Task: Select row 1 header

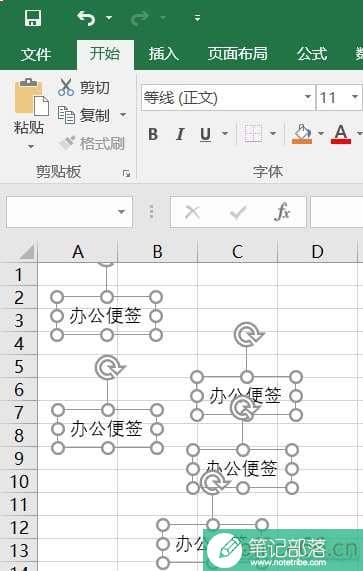Action: tap(19, 274)
